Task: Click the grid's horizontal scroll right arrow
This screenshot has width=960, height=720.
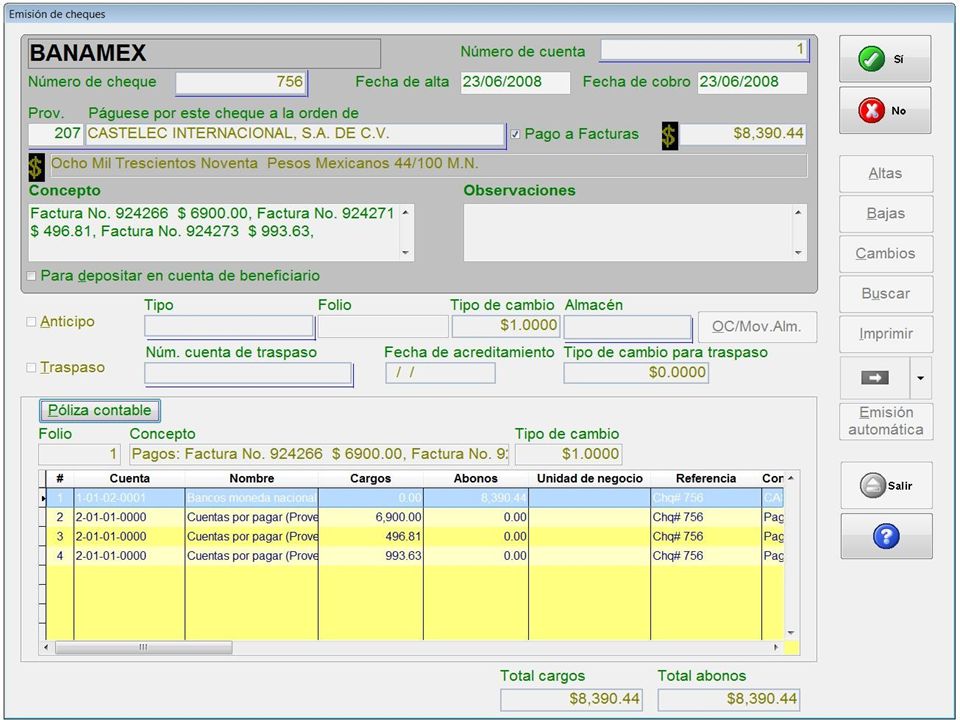Action: point(776,647)
